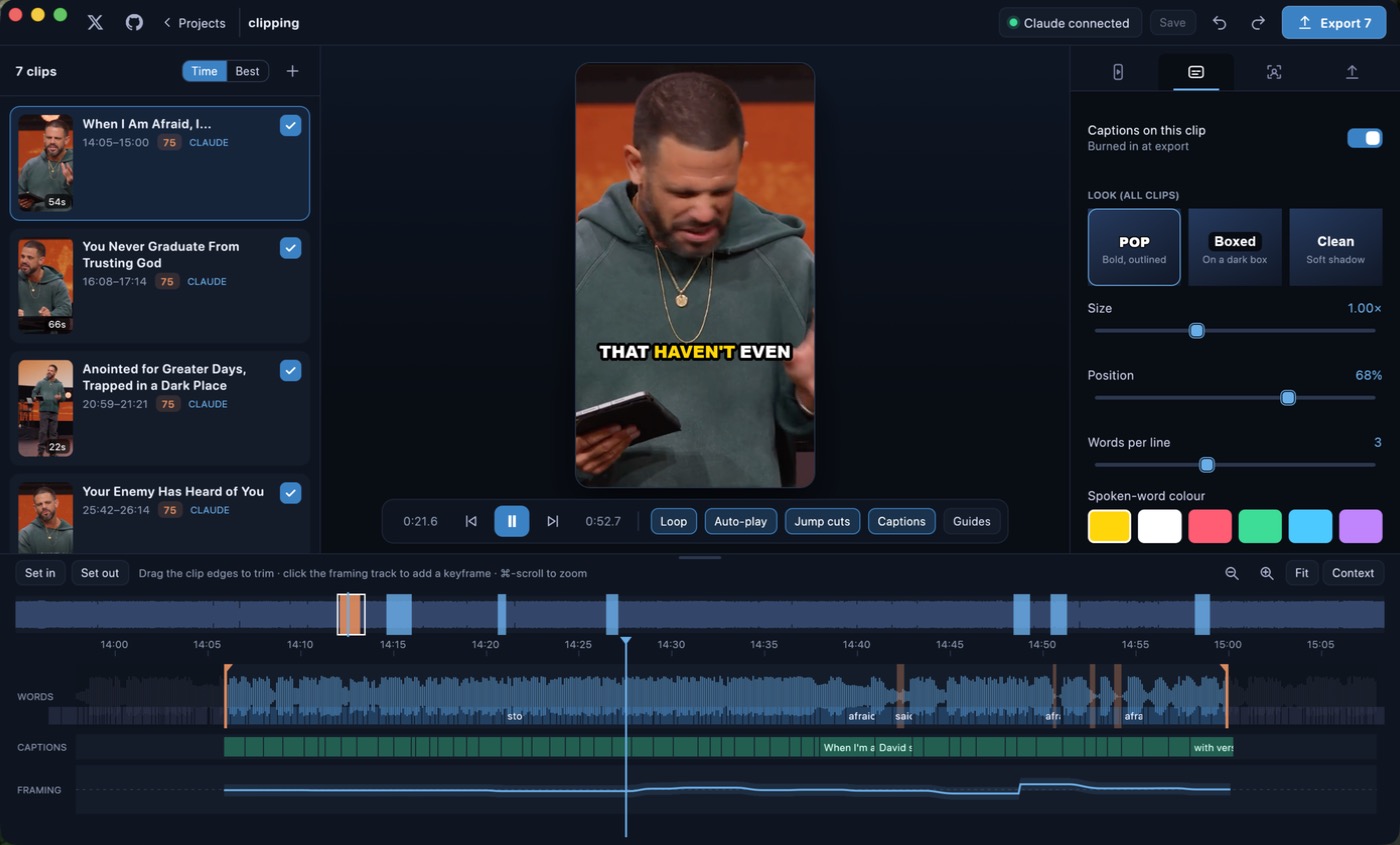Click the Size slider handle

1196,331
